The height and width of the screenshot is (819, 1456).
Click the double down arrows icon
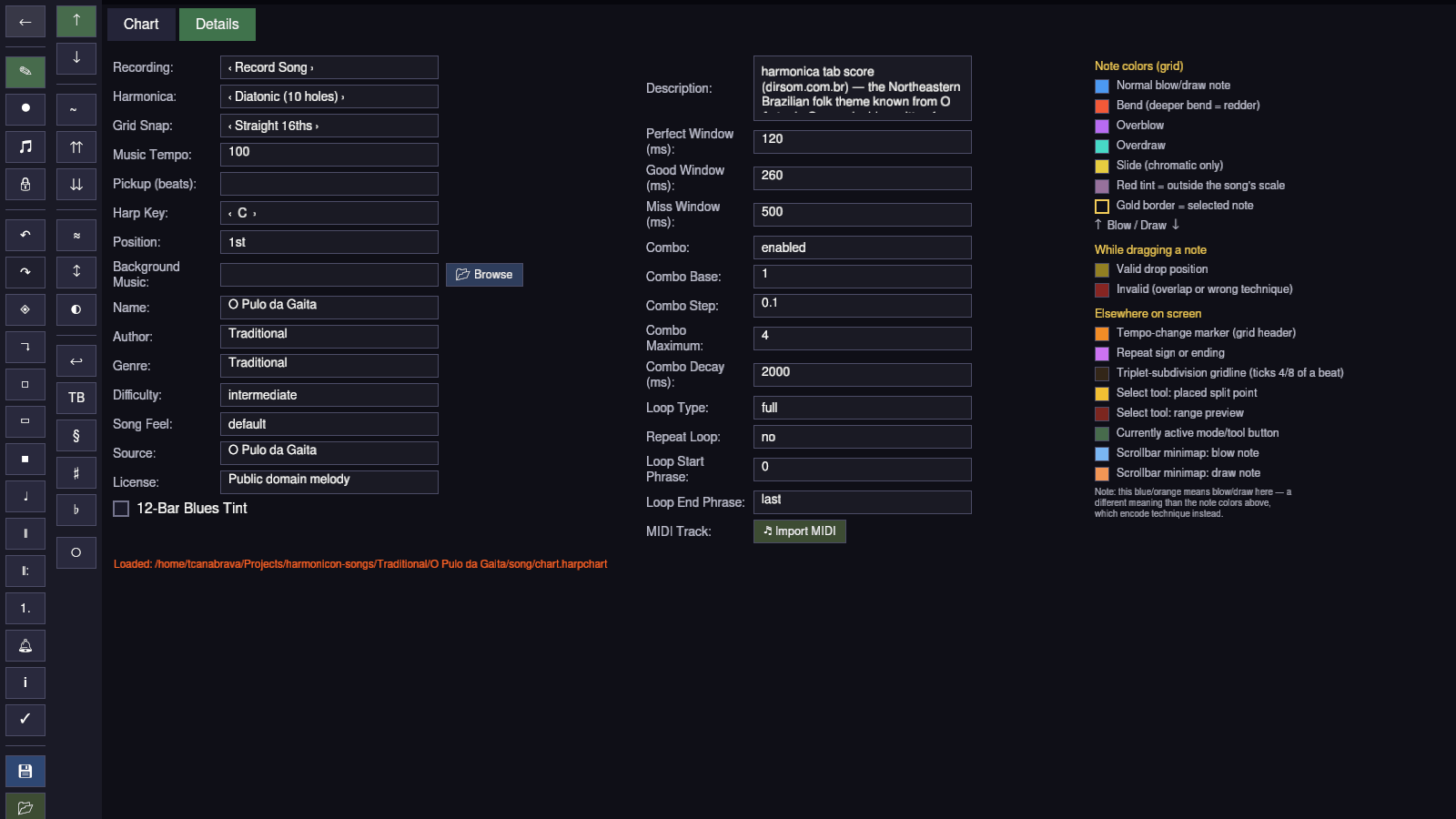[76, 184]
